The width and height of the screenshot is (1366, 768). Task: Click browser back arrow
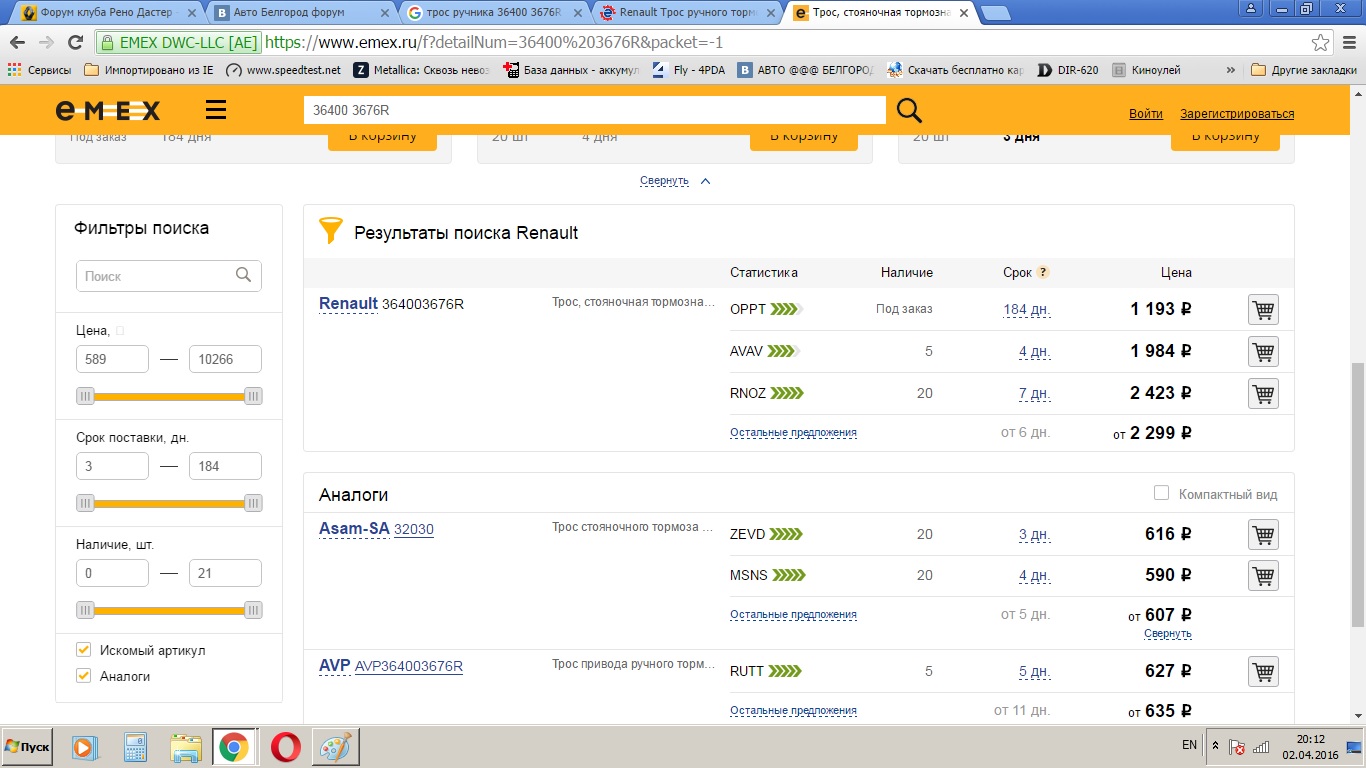17,43
